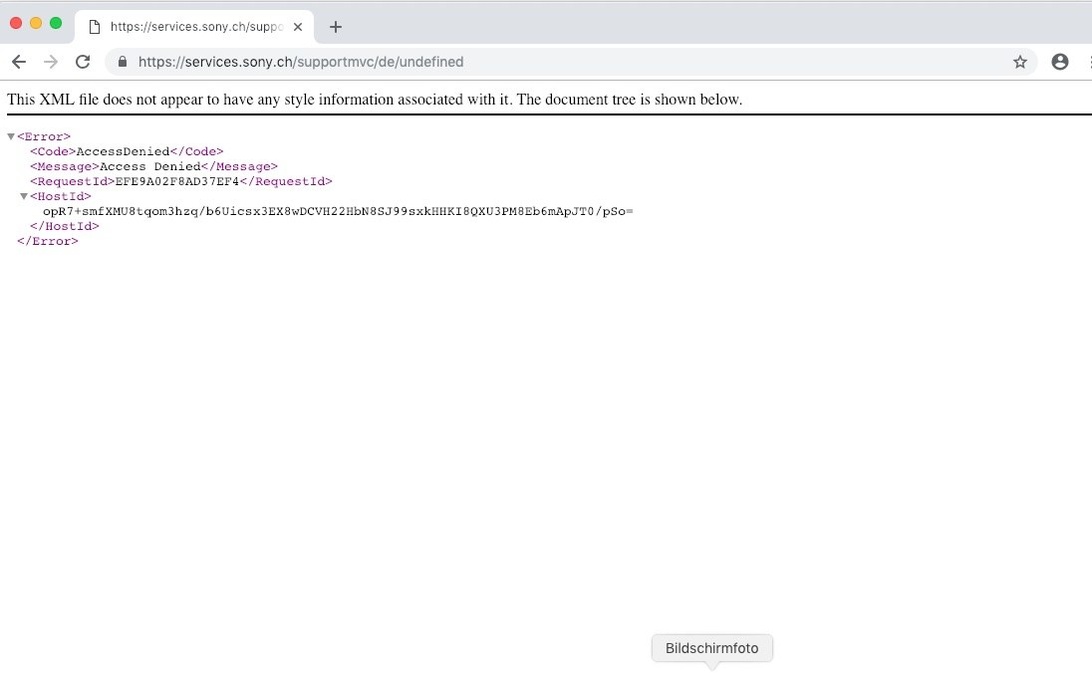Click the AccessDenied code text
Image resolution: width=1092 pixels, height=673 pixels.
(x=122, y=152)
